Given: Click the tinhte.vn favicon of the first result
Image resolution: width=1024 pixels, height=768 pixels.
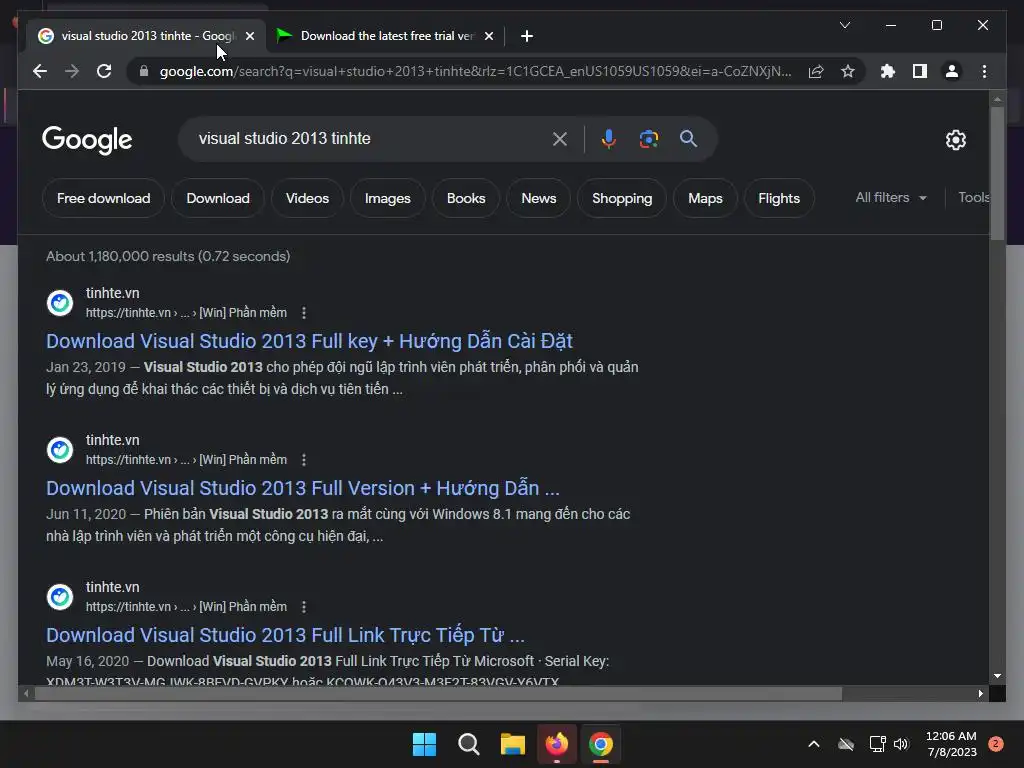Looking at the screenshot, I should pos(59,302).
